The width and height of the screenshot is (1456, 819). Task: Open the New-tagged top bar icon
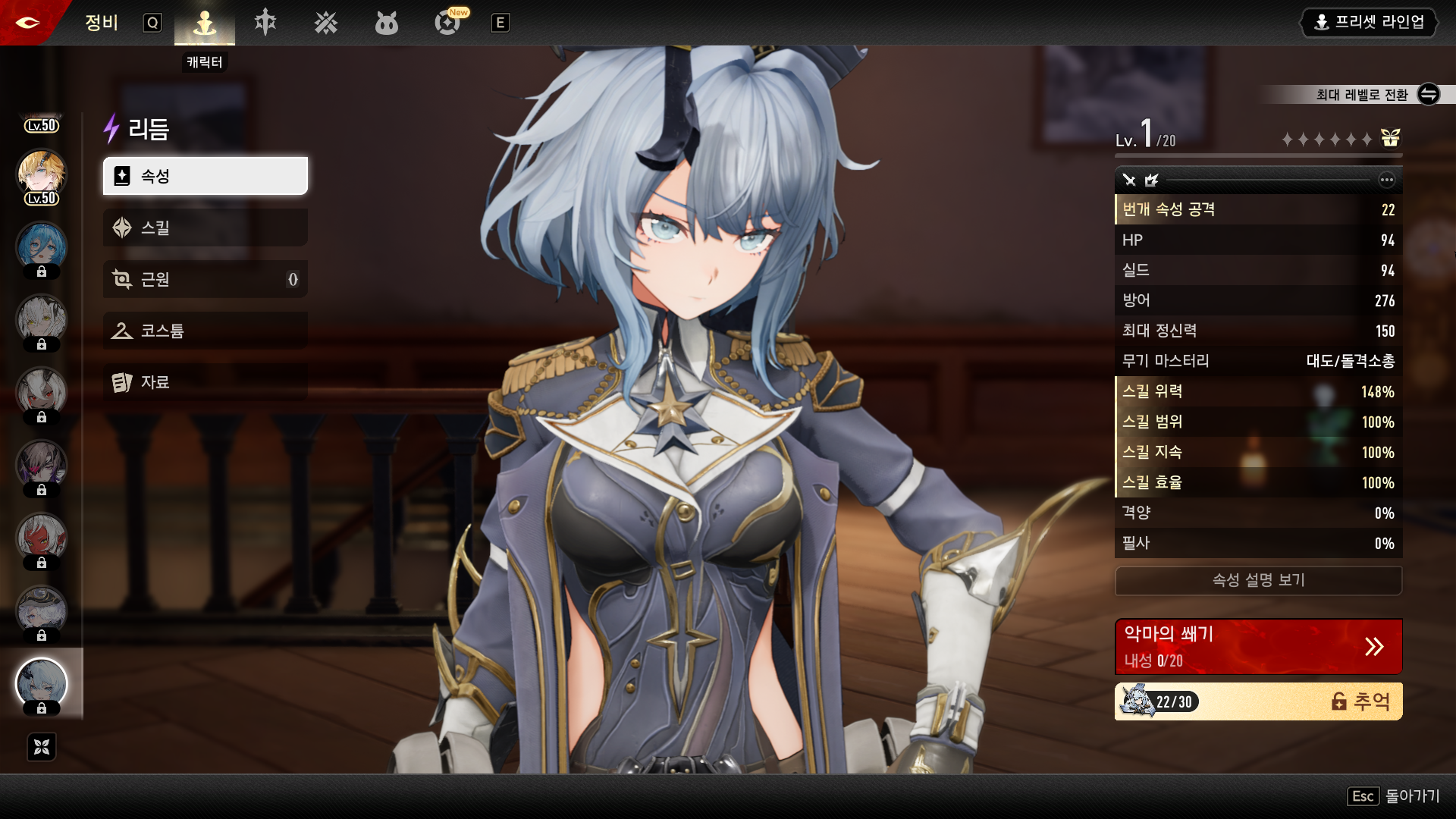(447, 23)
